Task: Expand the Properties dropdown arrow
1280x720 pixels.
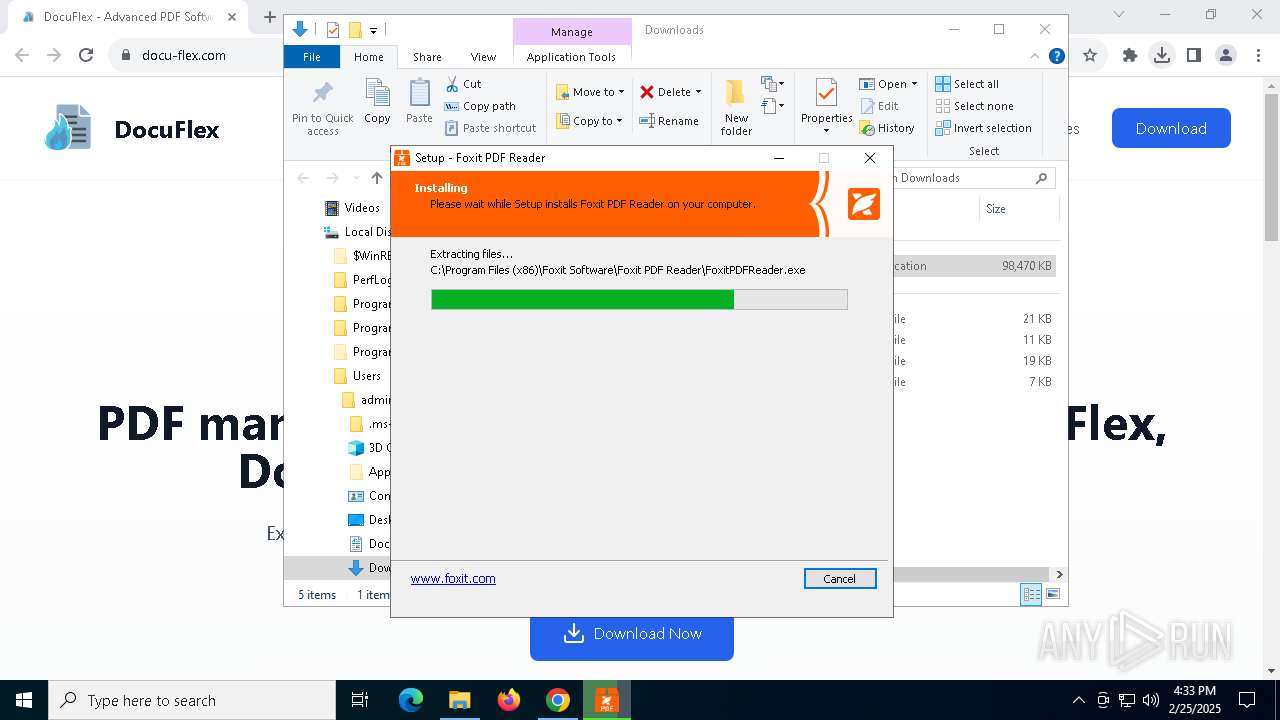Action: pyautogui.click(x=826, y=131)
